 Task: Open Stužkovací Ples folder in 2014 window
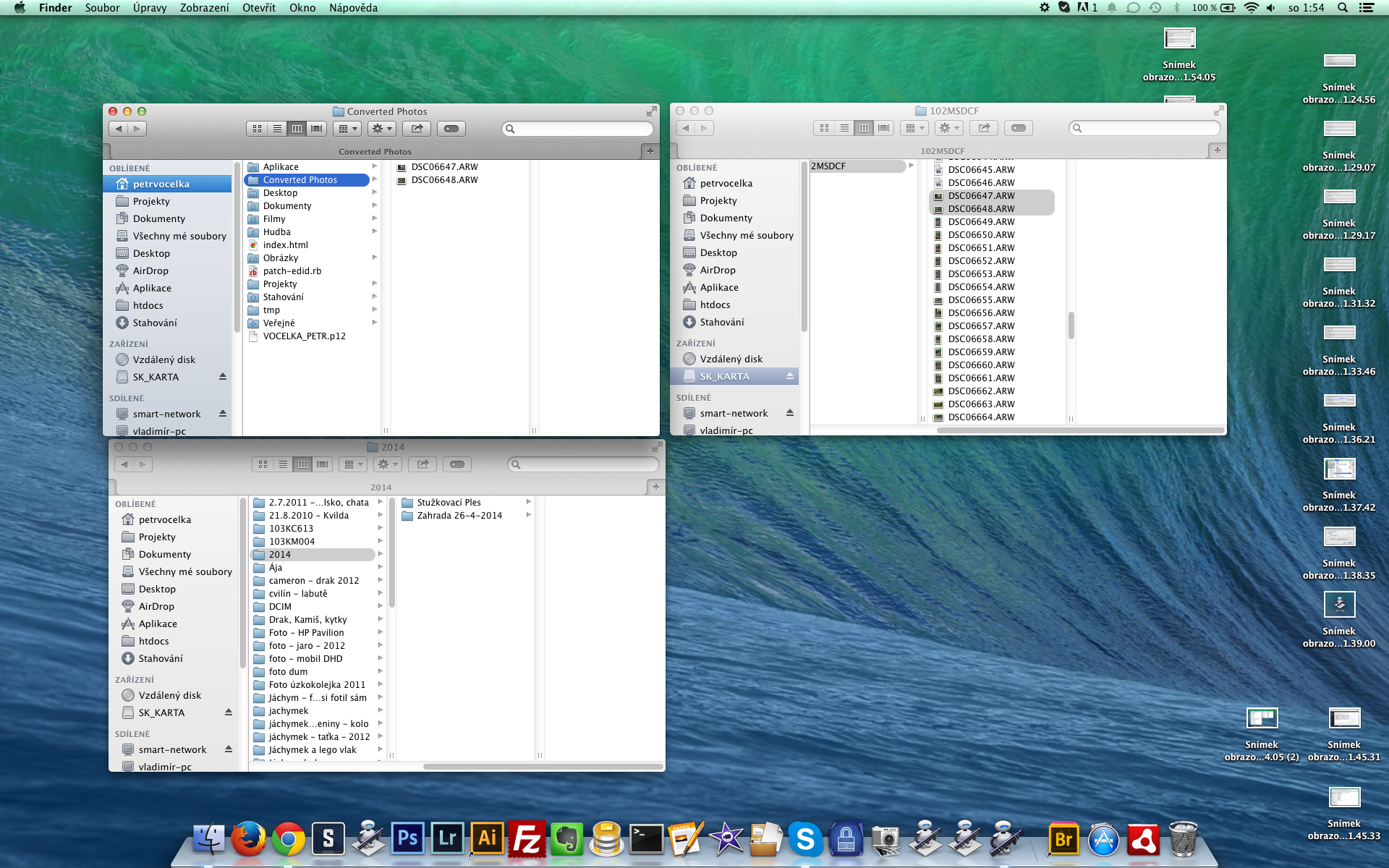point(449,503)
